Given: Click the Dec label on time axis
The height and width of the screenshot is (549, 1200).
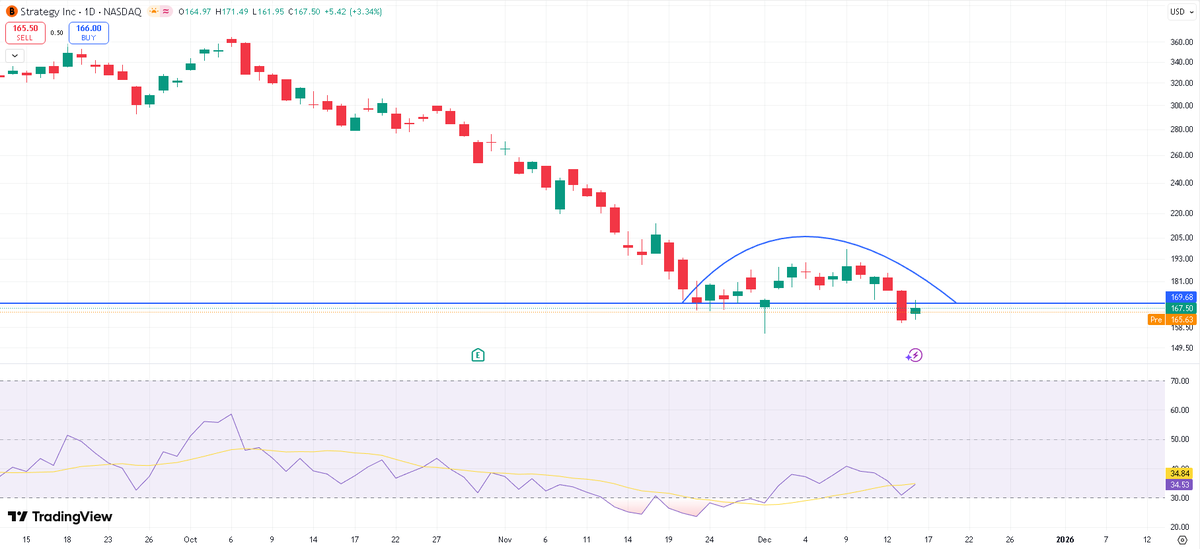Looking at the screenshot, I should pos(764,539).
